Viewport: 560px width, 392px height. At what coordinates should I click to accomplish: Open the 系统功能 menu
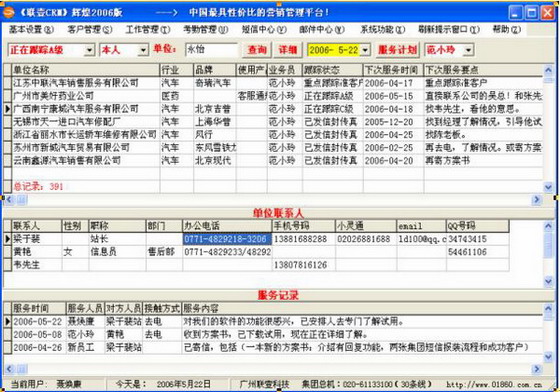[382, 30]
